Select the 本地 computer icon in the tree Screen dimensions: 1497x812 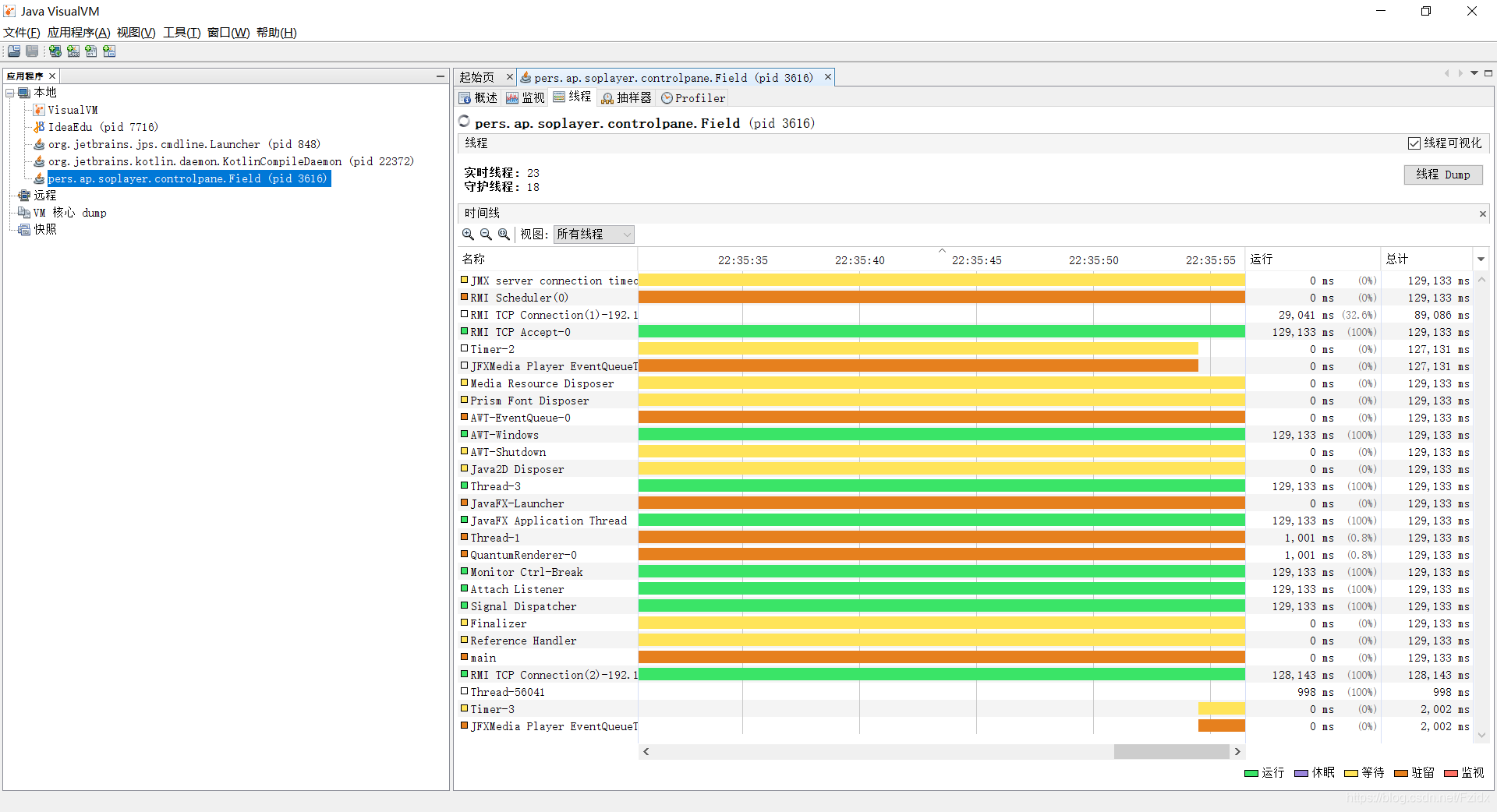[24, 93]
